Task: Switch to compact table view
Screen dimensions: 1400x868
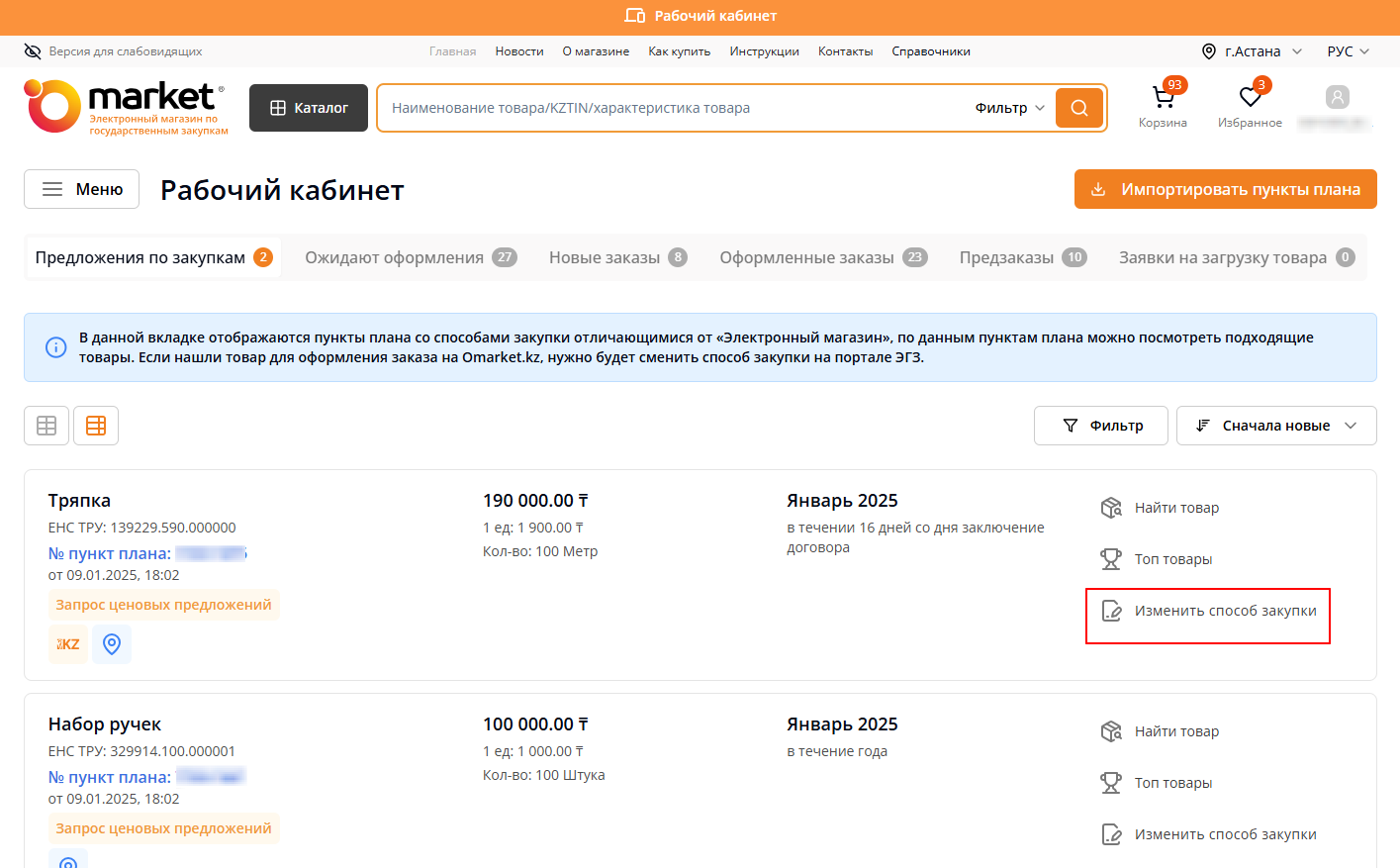Action: [47, 426]
